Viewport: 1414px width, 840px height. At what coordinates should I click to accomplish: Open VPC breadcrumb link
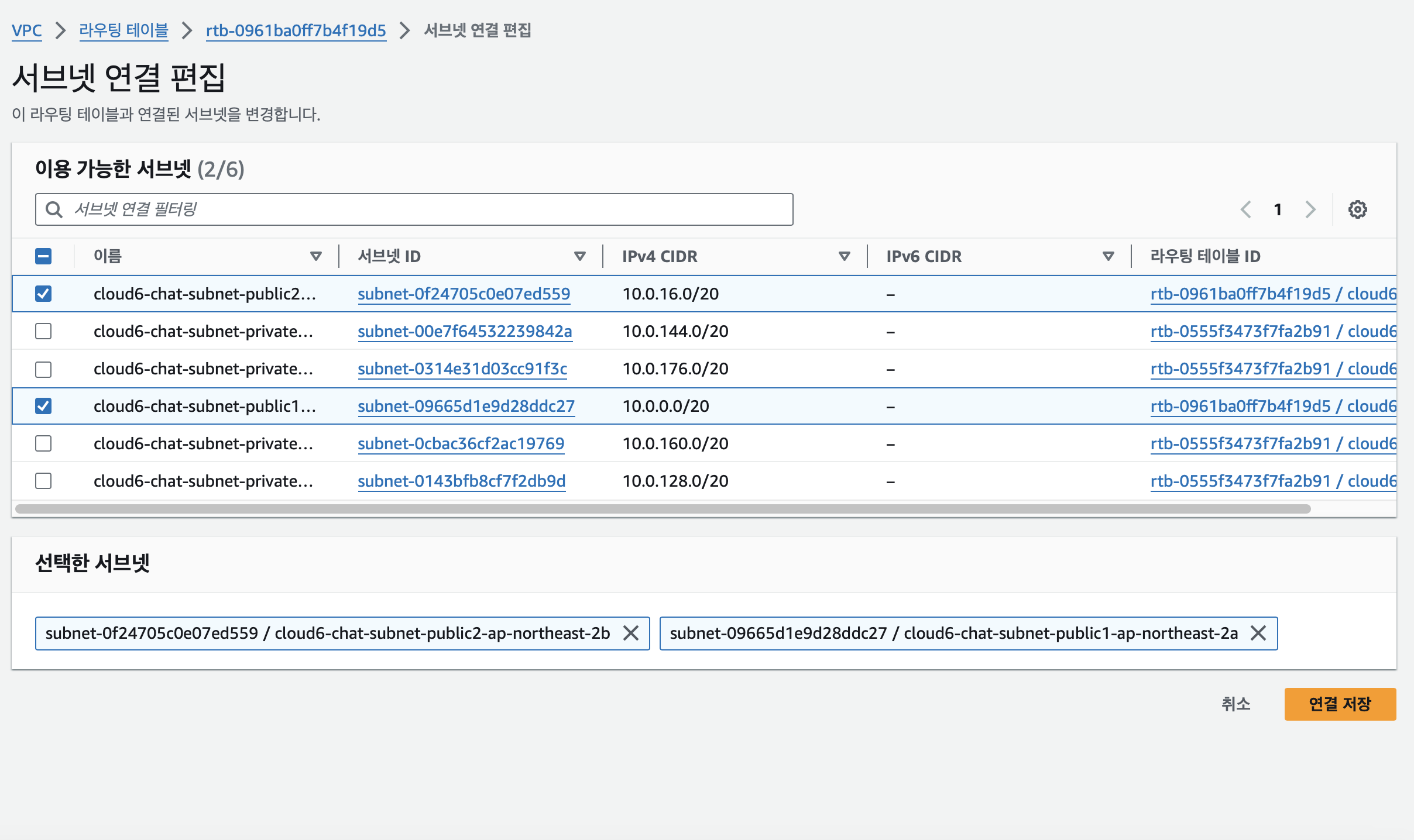26,30
